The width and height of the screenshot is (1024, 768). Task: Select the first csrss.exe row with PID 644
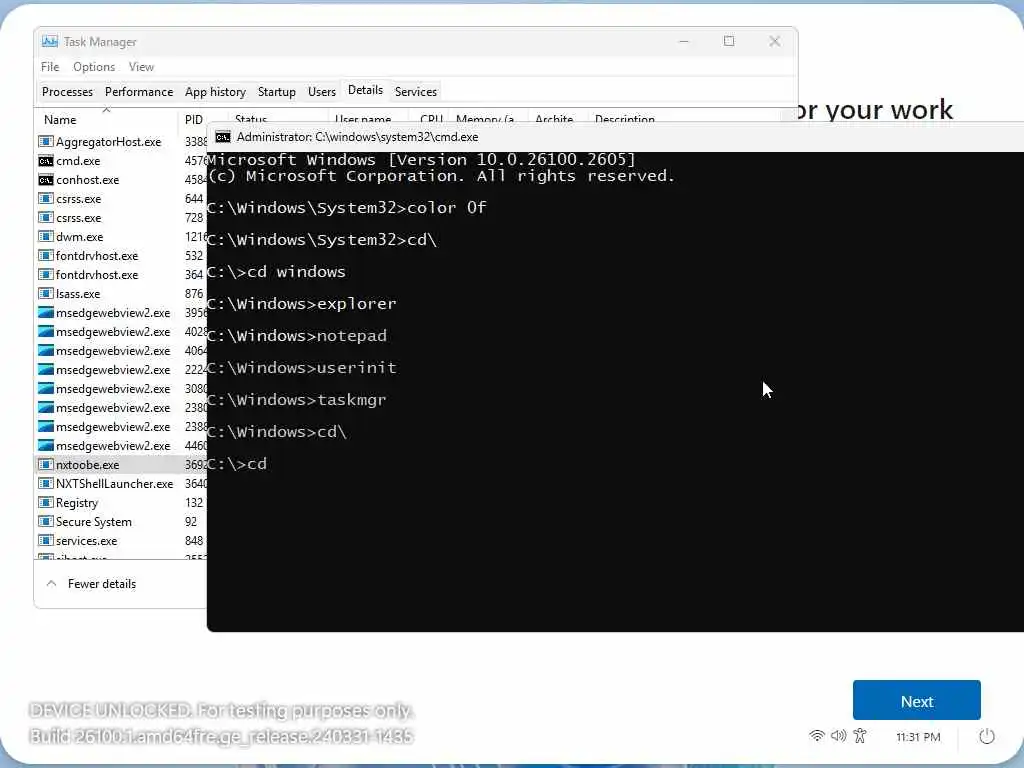point(121,199)
